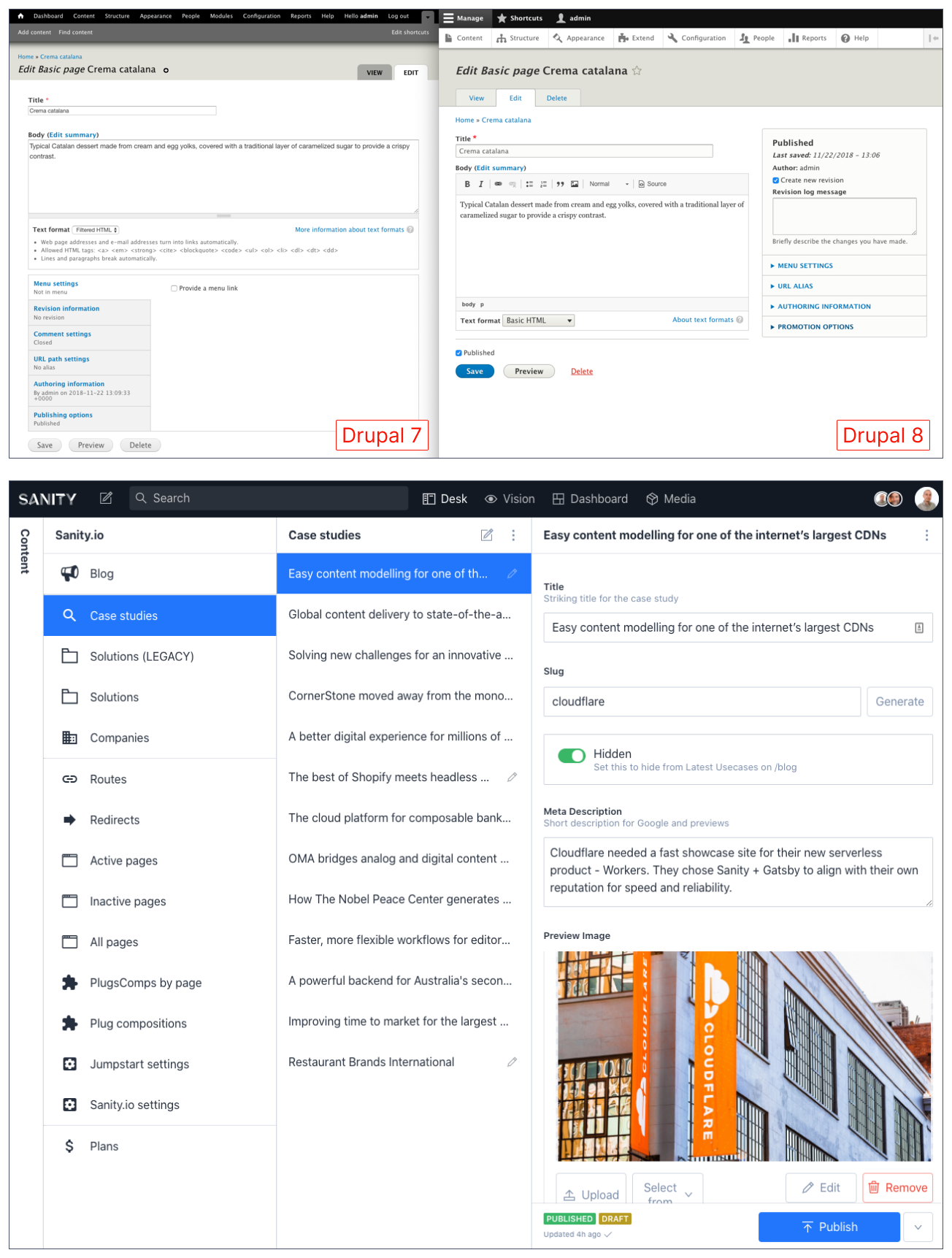This screenshot has height=1258, width=952.
Task: Click the help icon beside More information about text formats
Action: click(x=410, y=229)
